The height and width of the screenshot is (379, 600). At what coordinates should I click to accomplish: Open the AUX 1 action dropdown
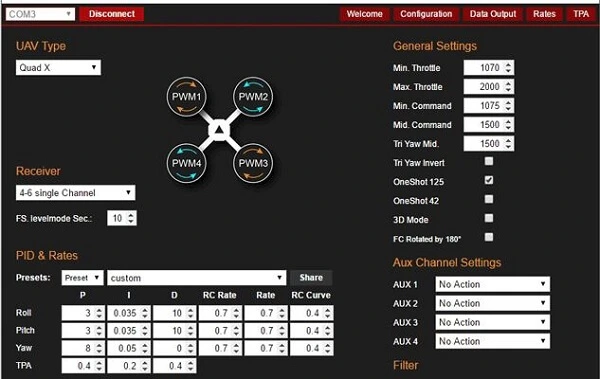point(492,284)
